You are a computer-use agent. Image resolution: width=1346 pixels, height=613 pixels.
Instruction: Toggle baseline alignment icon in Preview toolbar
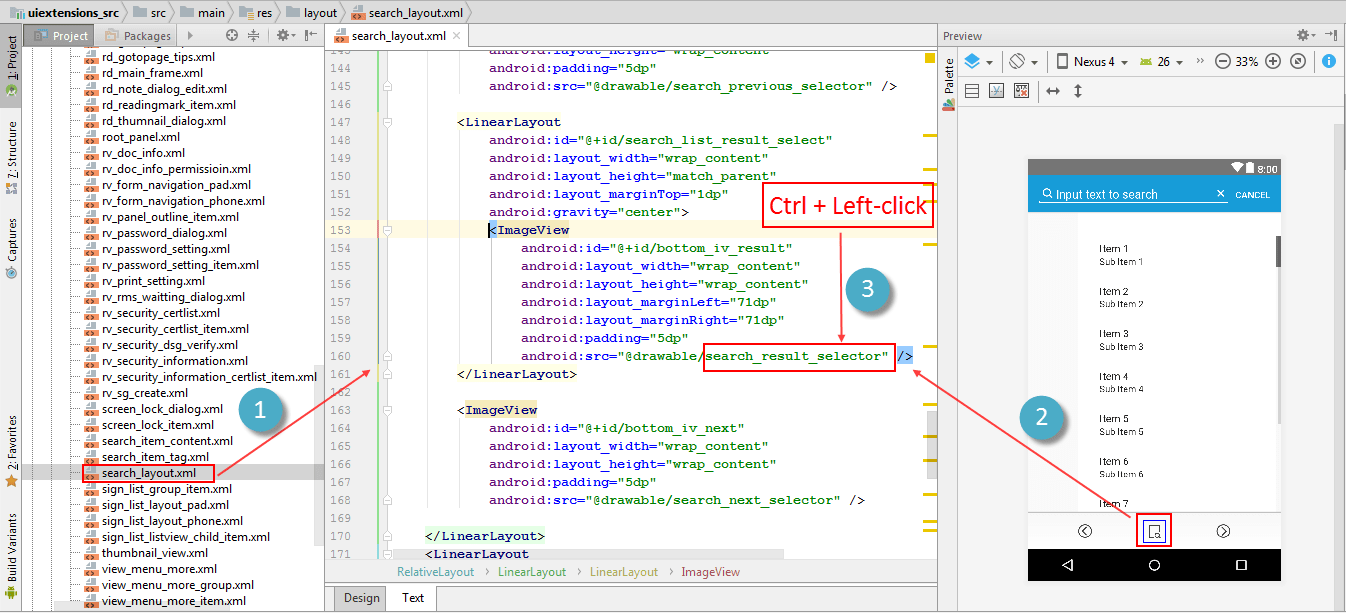click(x=997, y=90)
